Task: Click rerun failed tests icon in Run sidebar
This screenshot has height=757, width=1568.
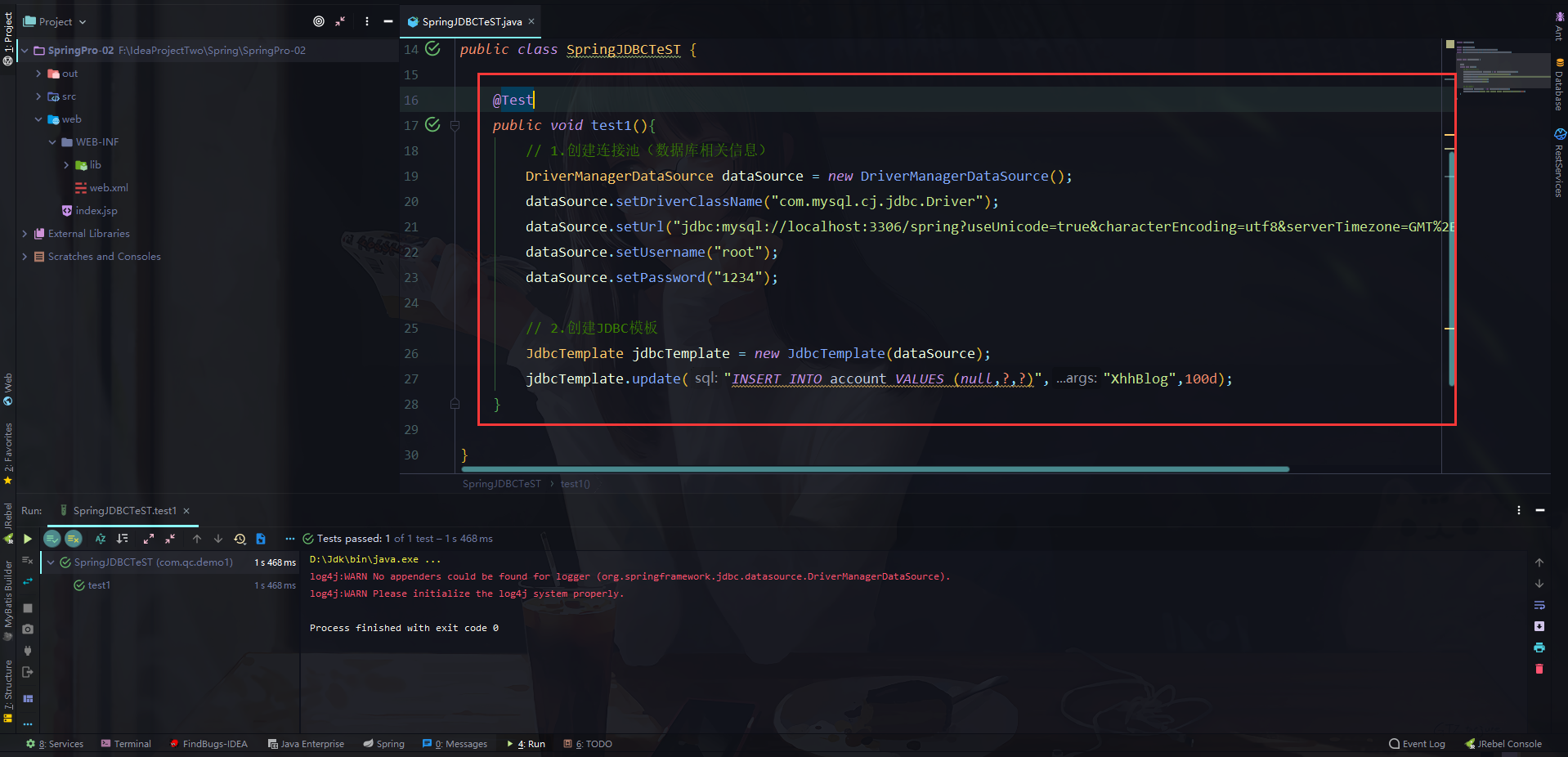Action: [27, 560]
